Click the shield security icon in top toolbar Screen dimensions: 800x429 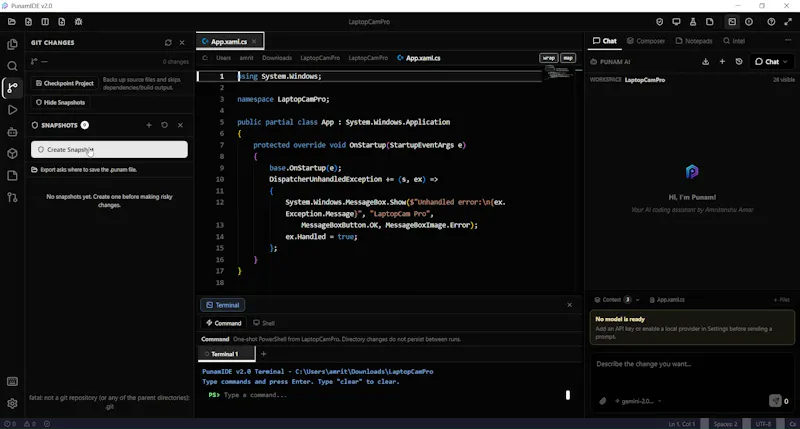(659, 22)
